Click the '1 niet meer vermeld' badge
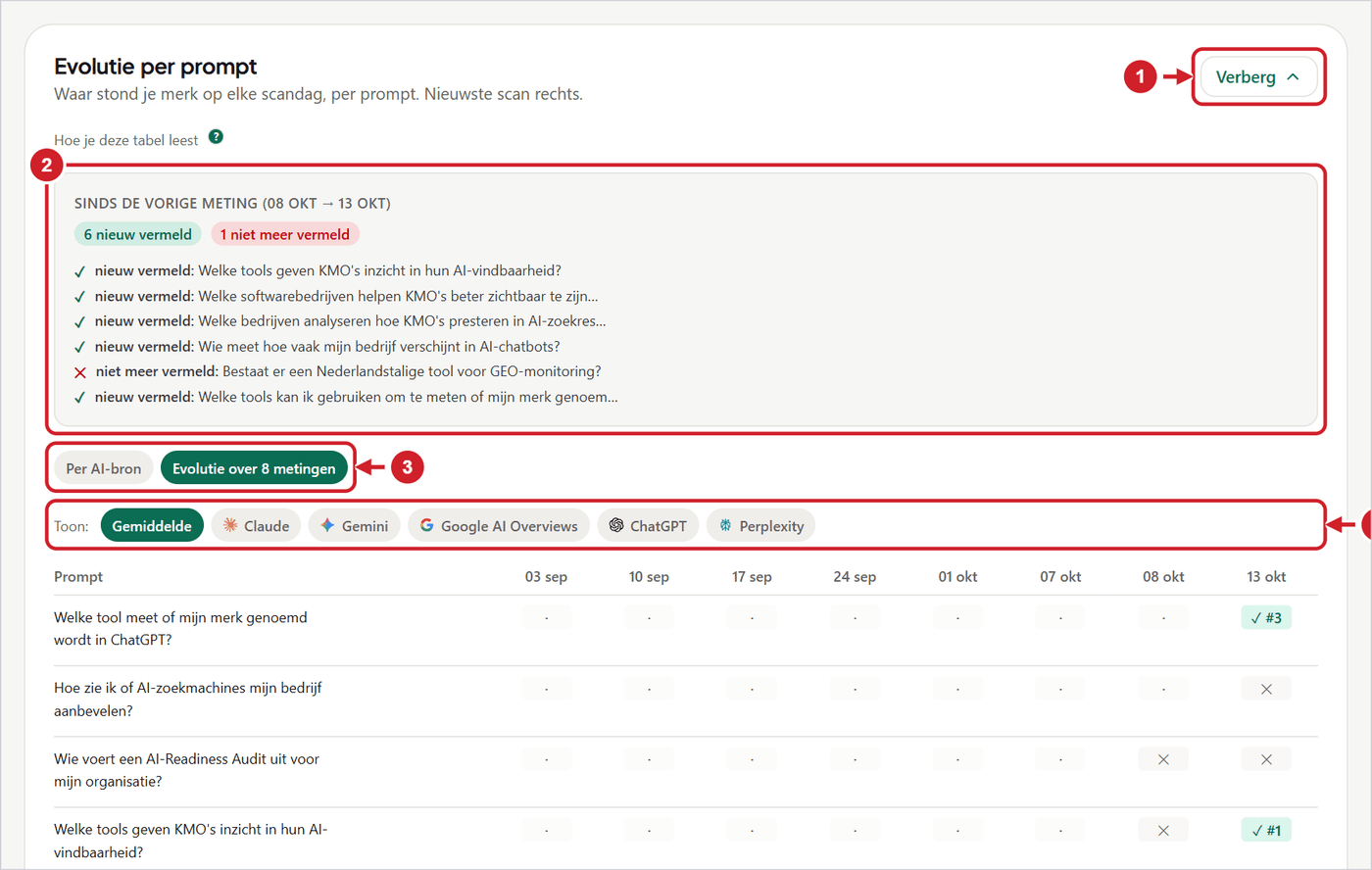Image resolution: width=1372 pixels, height=870 pixels. point(285,234)
